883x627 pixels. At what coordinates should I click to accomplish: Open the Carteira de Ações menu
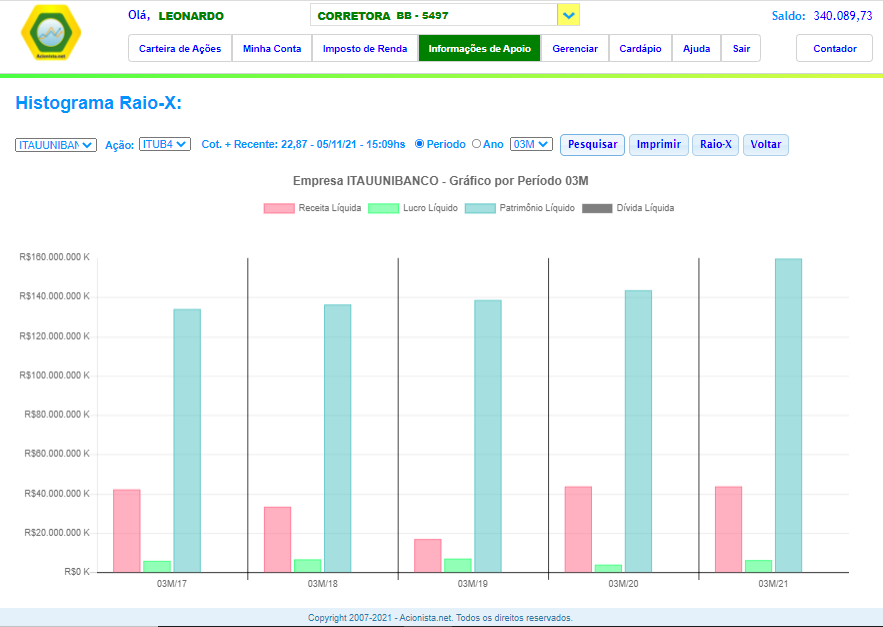point(180,48)
